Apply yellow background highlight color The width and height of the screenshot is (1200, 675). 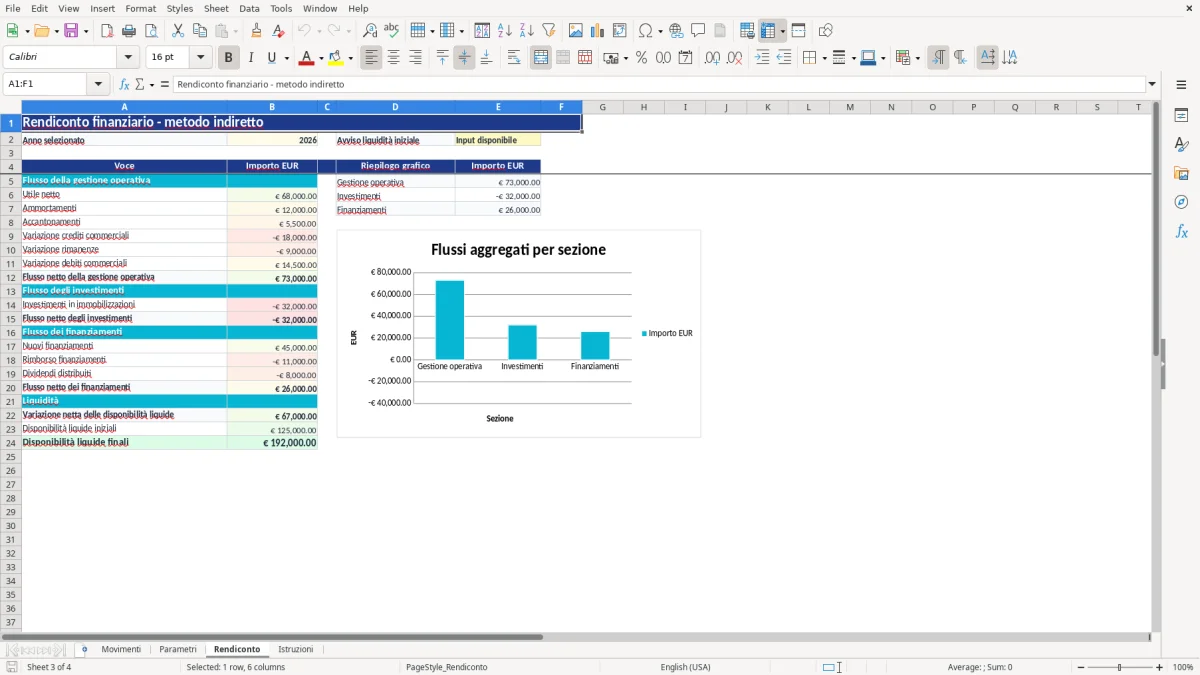click(336, 58)
